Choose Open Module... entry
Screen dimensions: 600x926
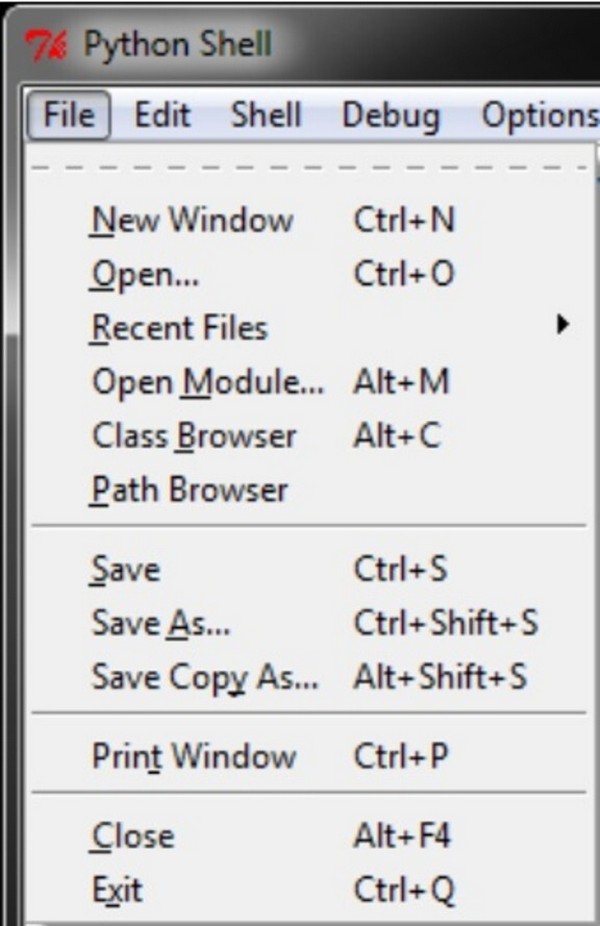coord(312,382)
